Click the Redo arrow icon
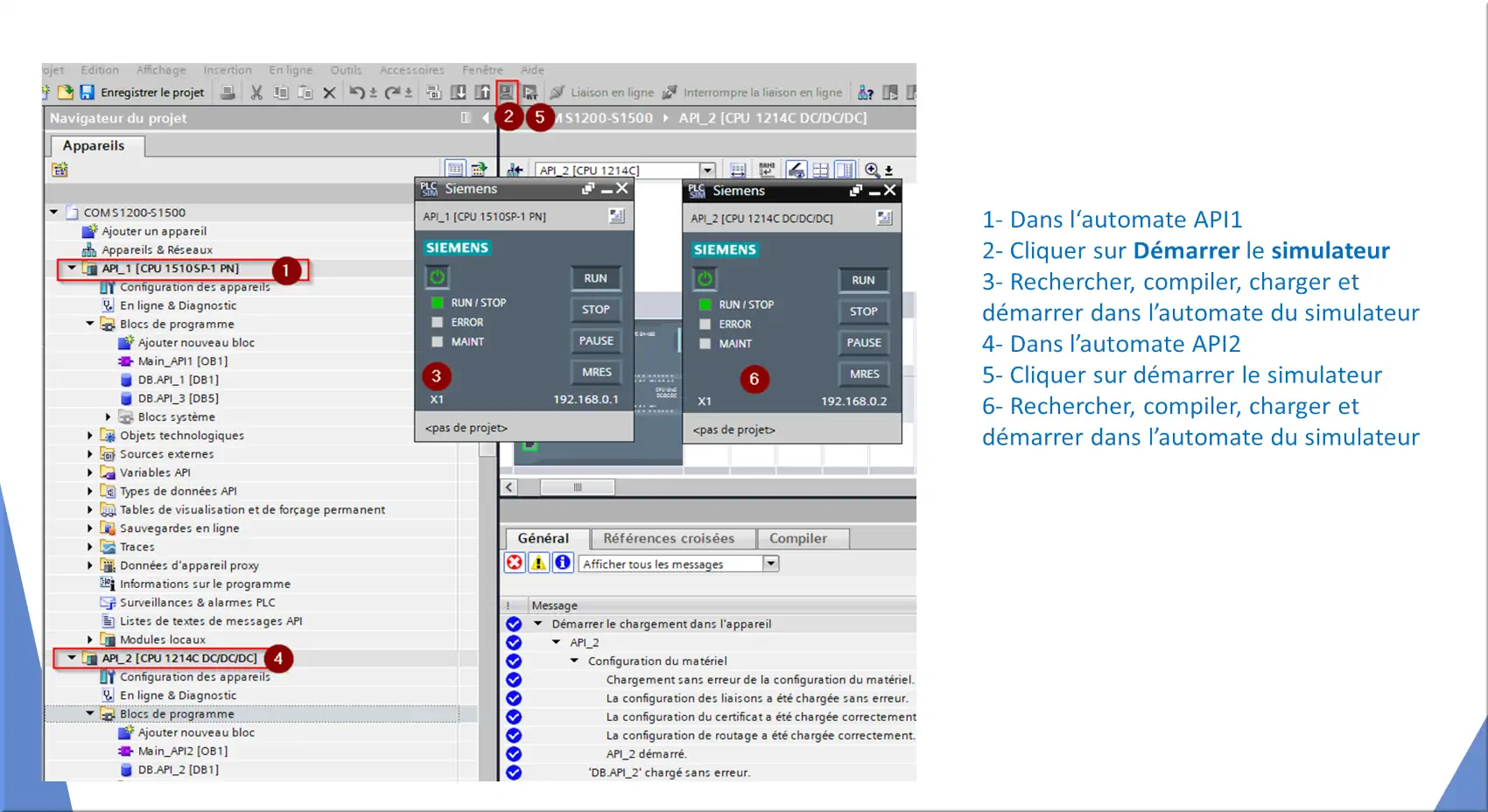 pos(393,92)
